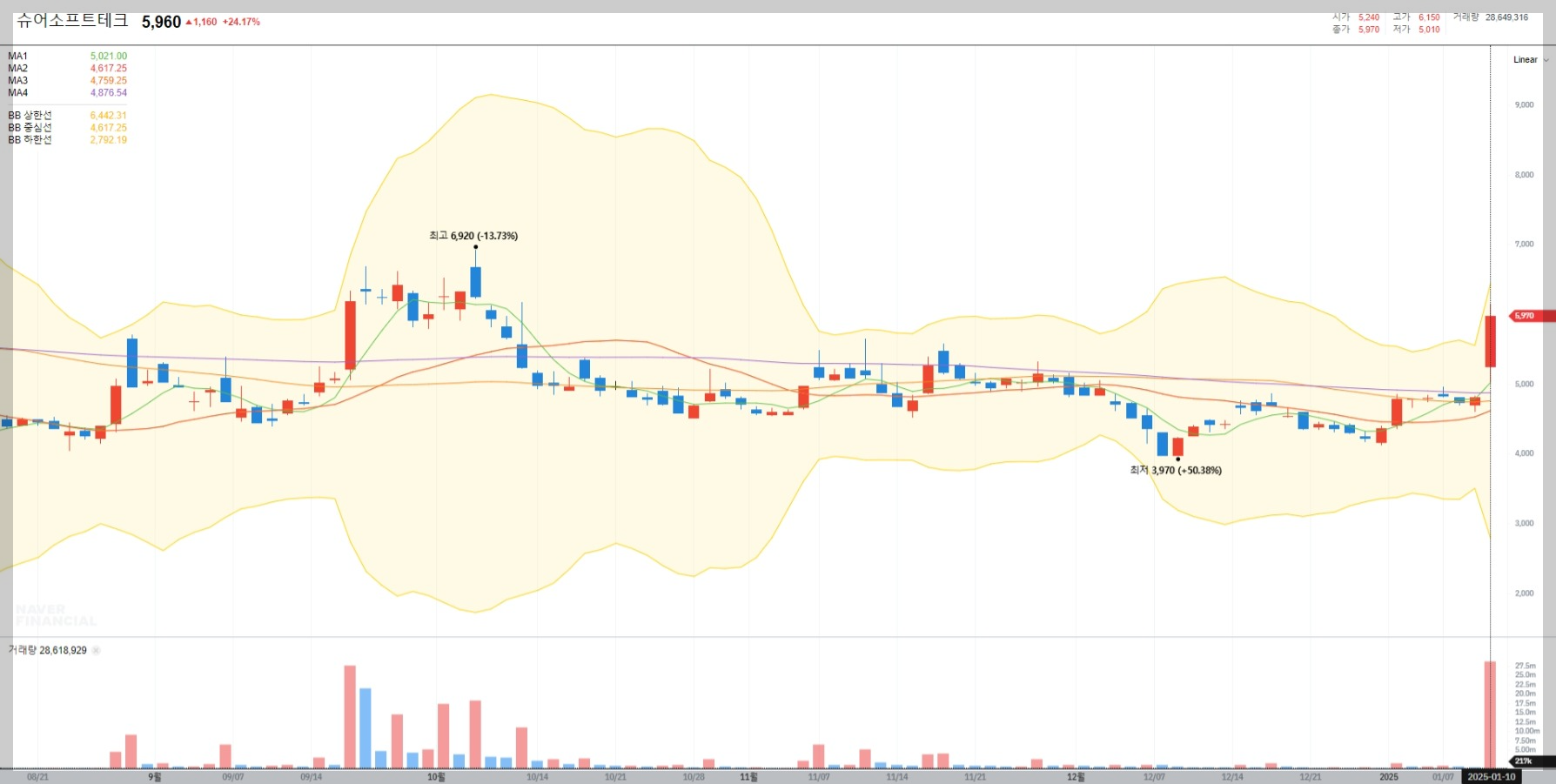The height and width of the screenshot is (784, 1556).
Task: Click the 10월 label on time axis
Action: [x=436, y=776]
